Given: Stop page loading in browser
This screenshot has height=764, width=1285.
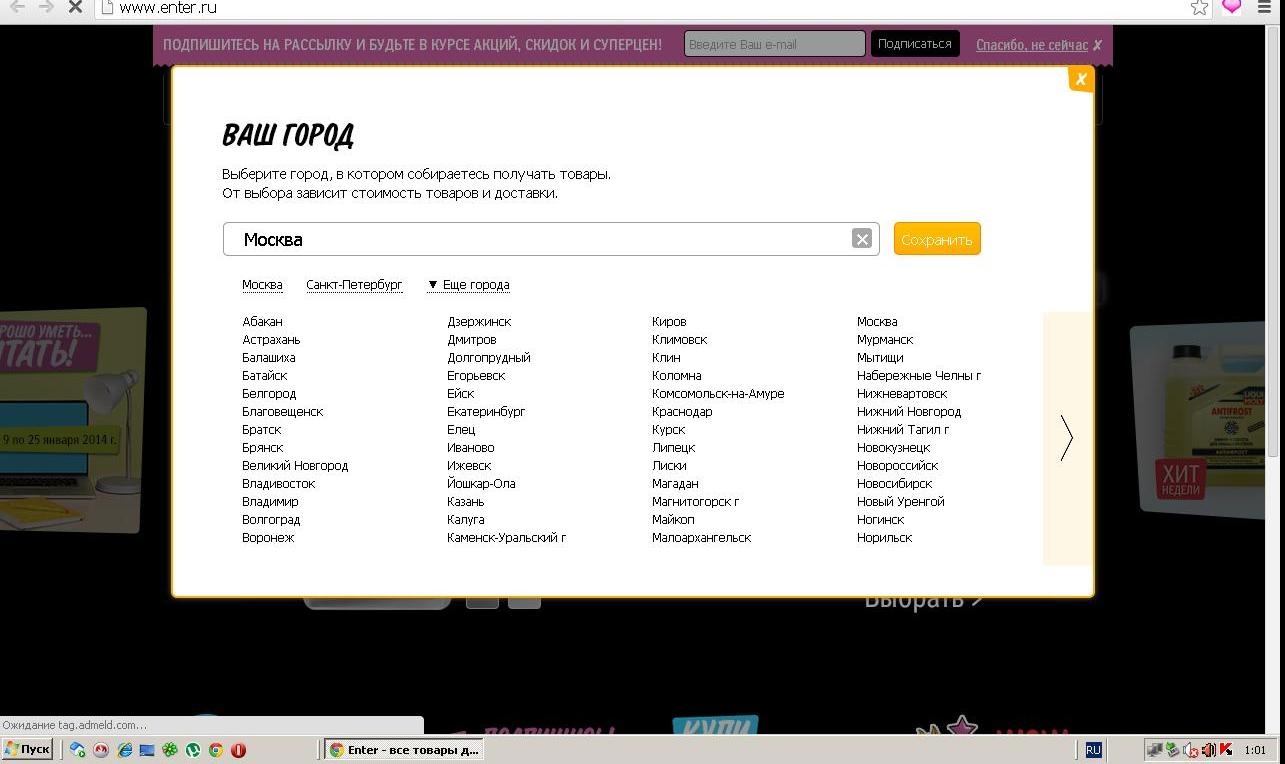Looking at the screenshot, I should [x=74, y=8].
